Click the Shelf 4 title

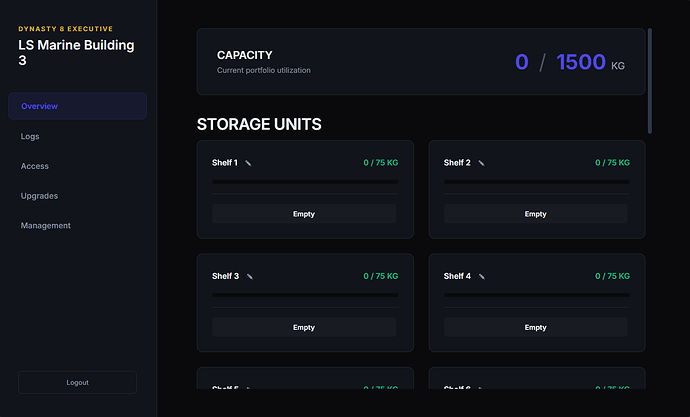pos(457,276)
